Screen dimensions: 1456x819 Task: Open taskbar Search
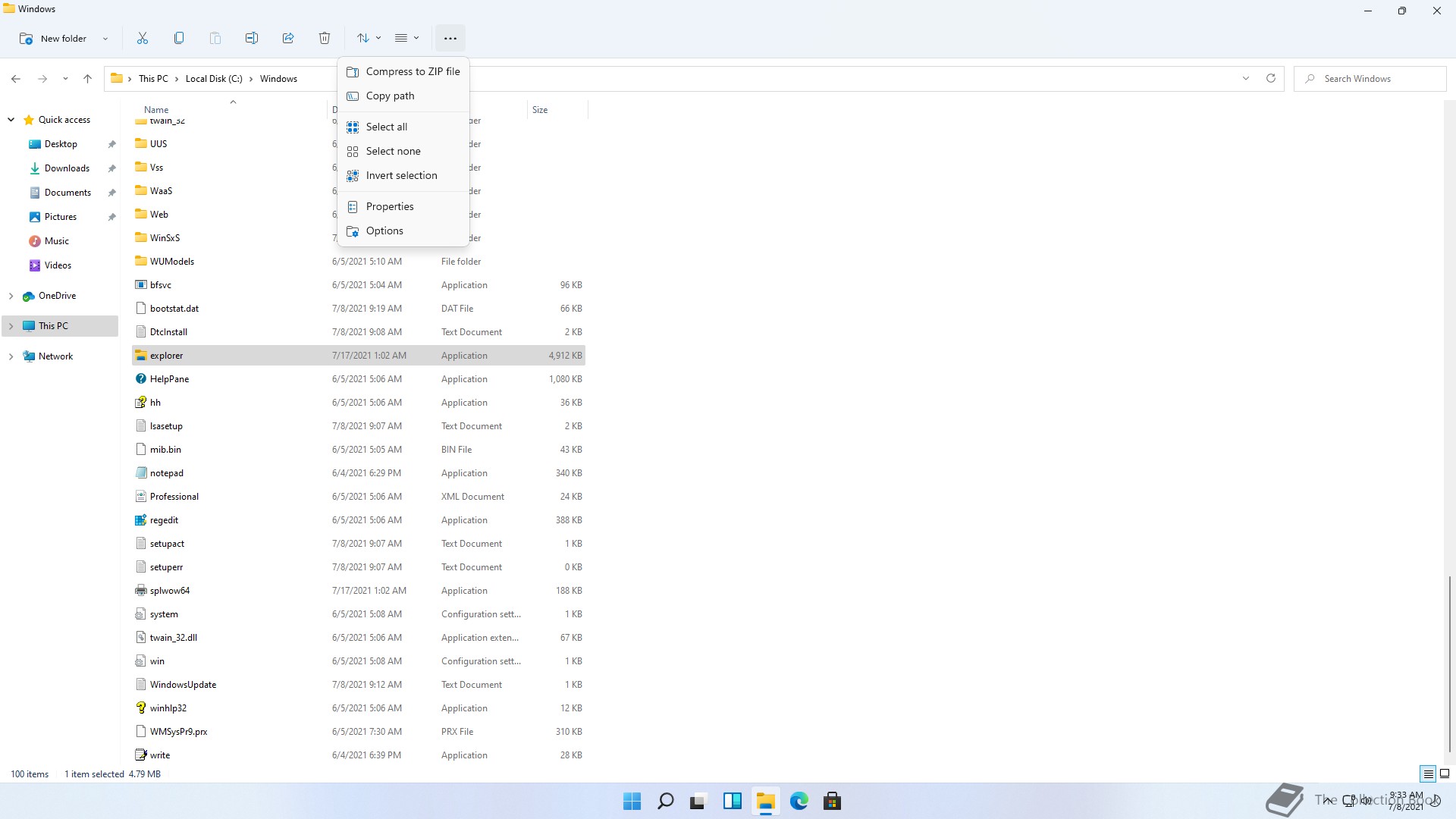coord(665,801)
